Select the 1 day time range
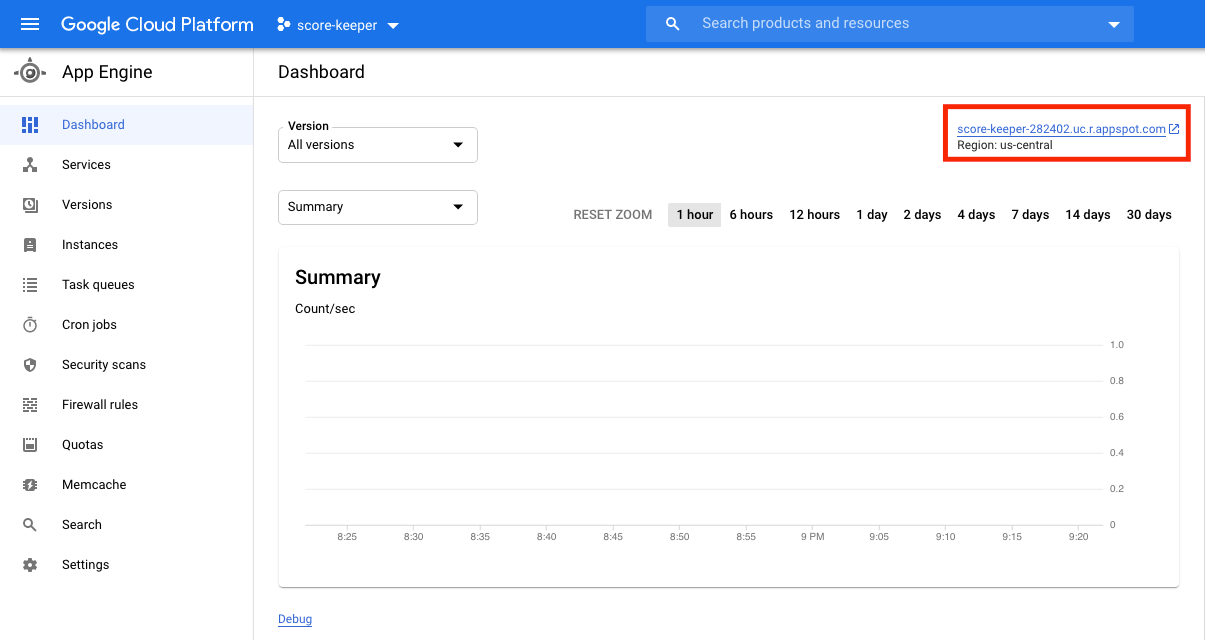Viewport: 1205px width, 640px height. pos(872,215)
